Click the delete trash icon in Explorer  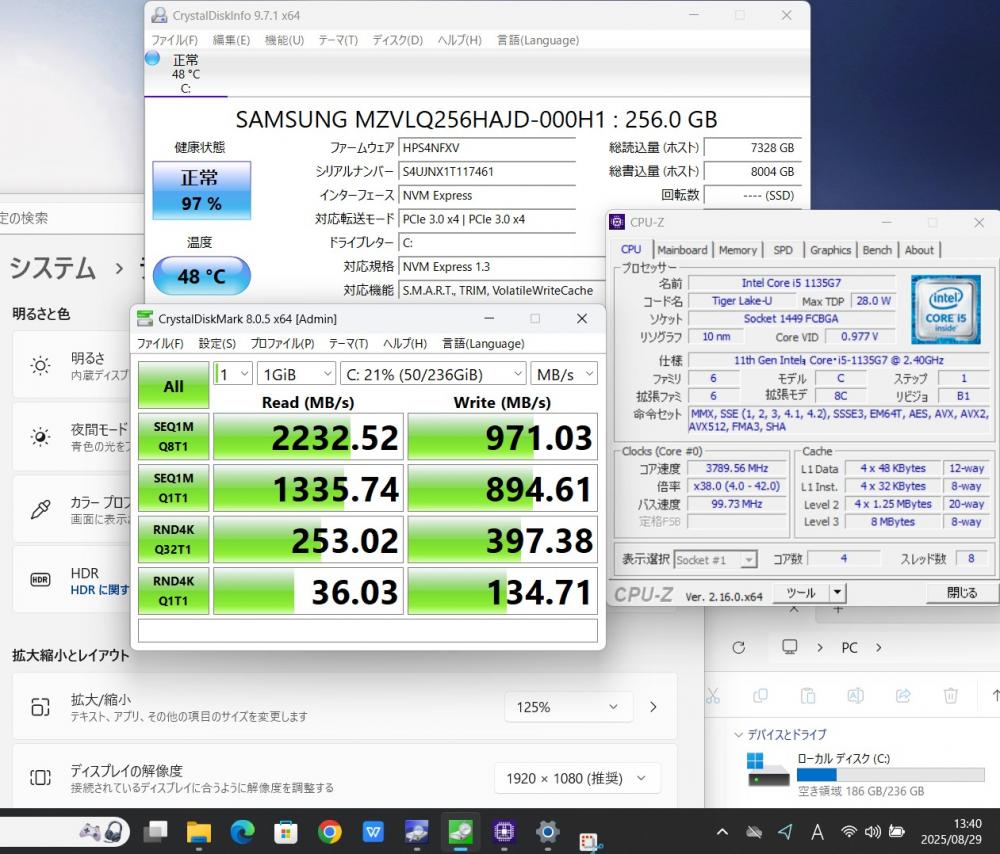point(950,696)
